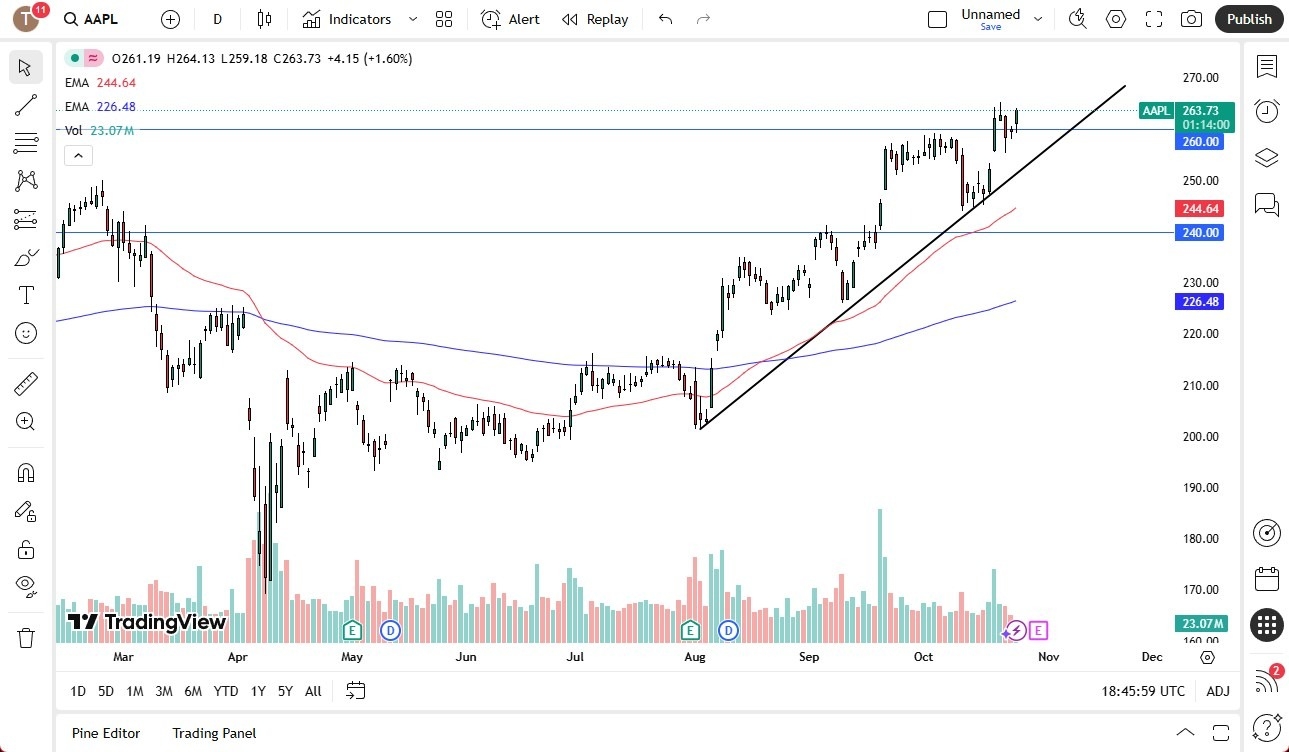Expand the Indicators dropdown arrow
Image resolution: width=1289 pixels, height=752 pixels.
coord(411,19)
